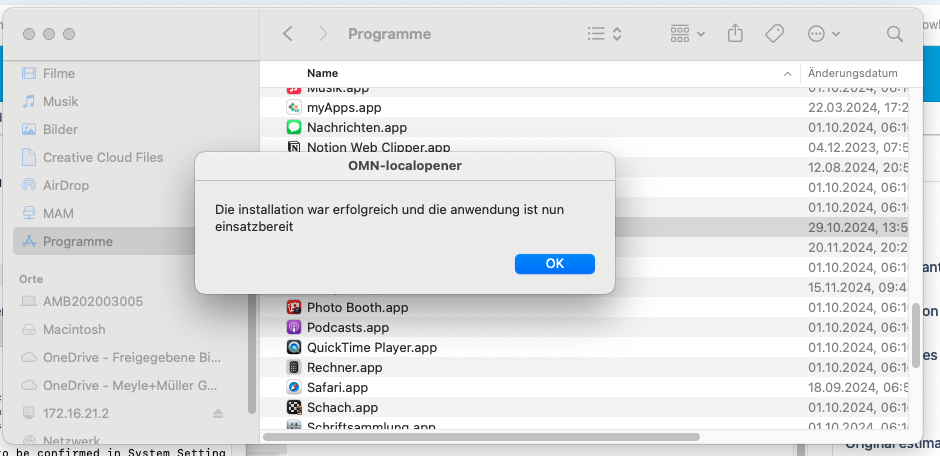Click the Photo Booth app icon
This screenshot has height=456, width=940.
[x=294, y=307]
